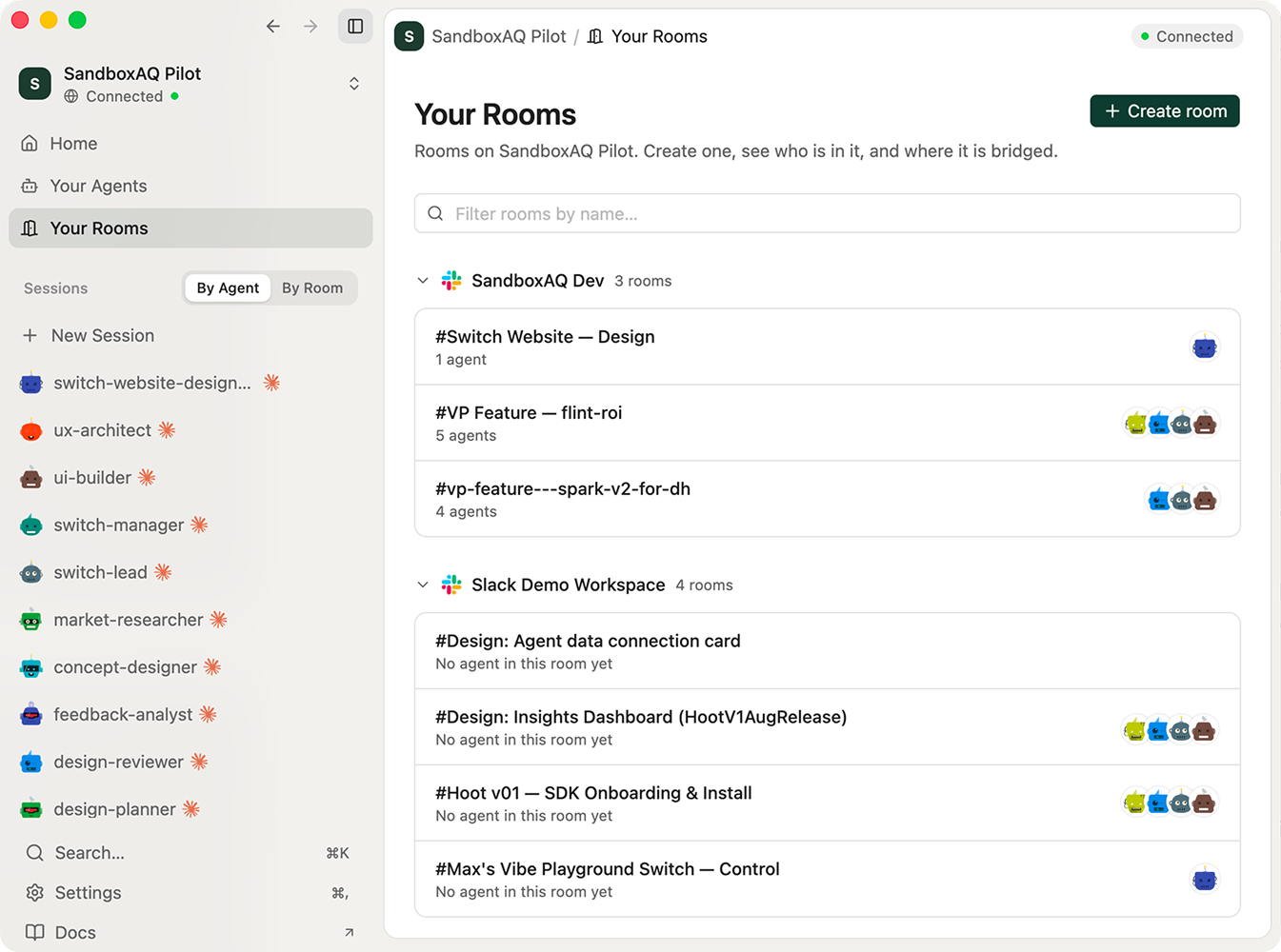Open #Design: Agent data connection card room
The image size is (1281, 952).
point(828,651)
